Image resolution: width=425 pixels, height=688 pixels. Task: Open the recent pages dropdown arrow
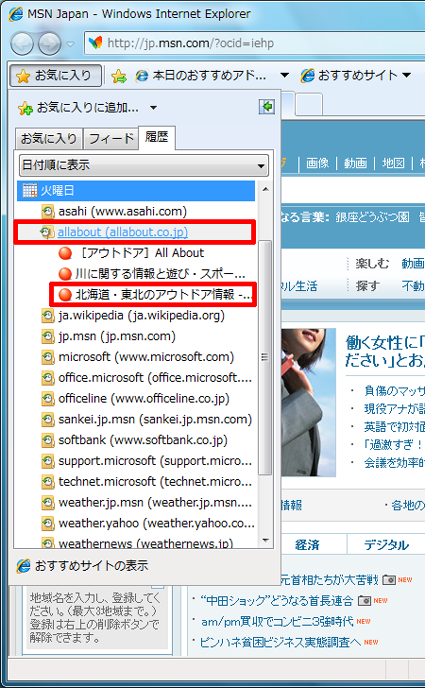[70, 44]
